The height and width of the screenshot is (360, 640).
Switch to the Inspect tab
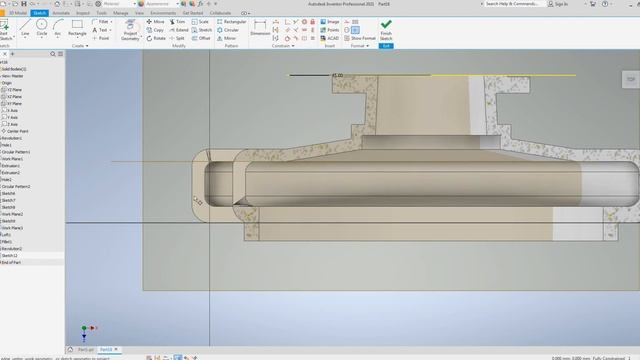pyautogui.click(x=83, y=13)
